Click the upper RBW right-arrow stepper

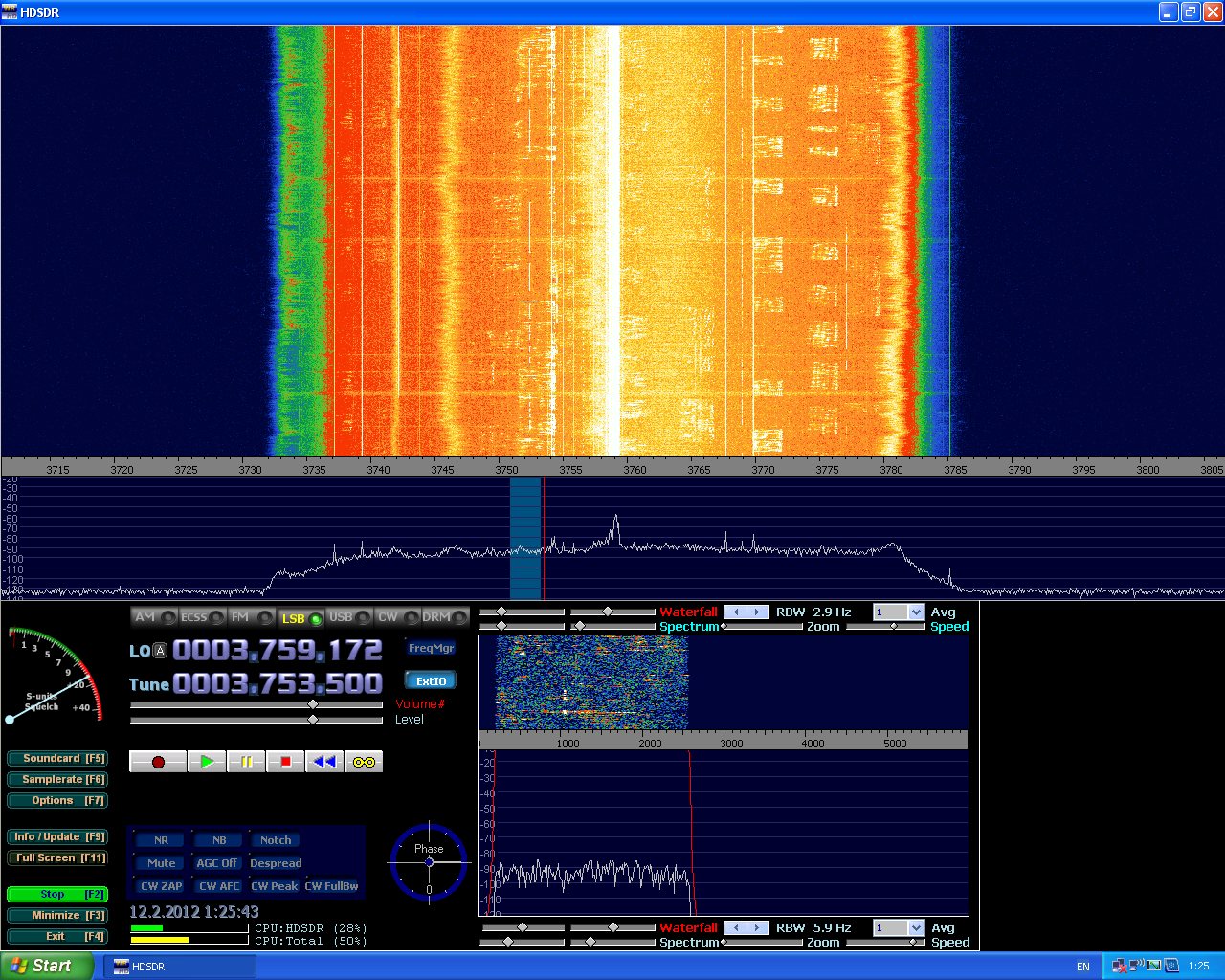757,612
